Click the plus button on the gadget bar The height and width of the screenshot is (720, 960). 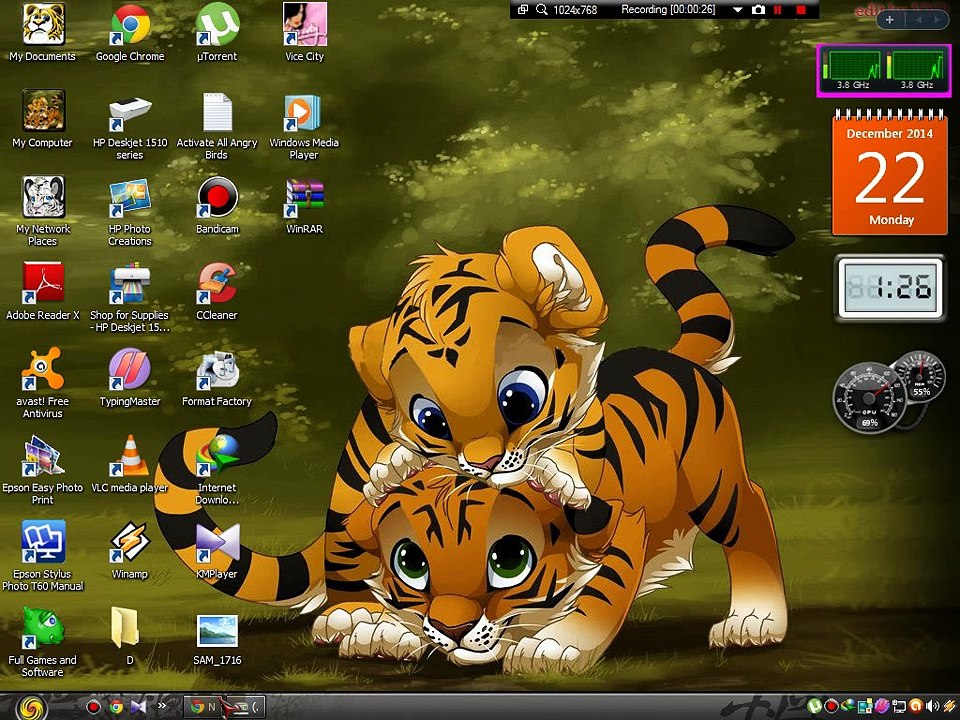pos(890,20)
